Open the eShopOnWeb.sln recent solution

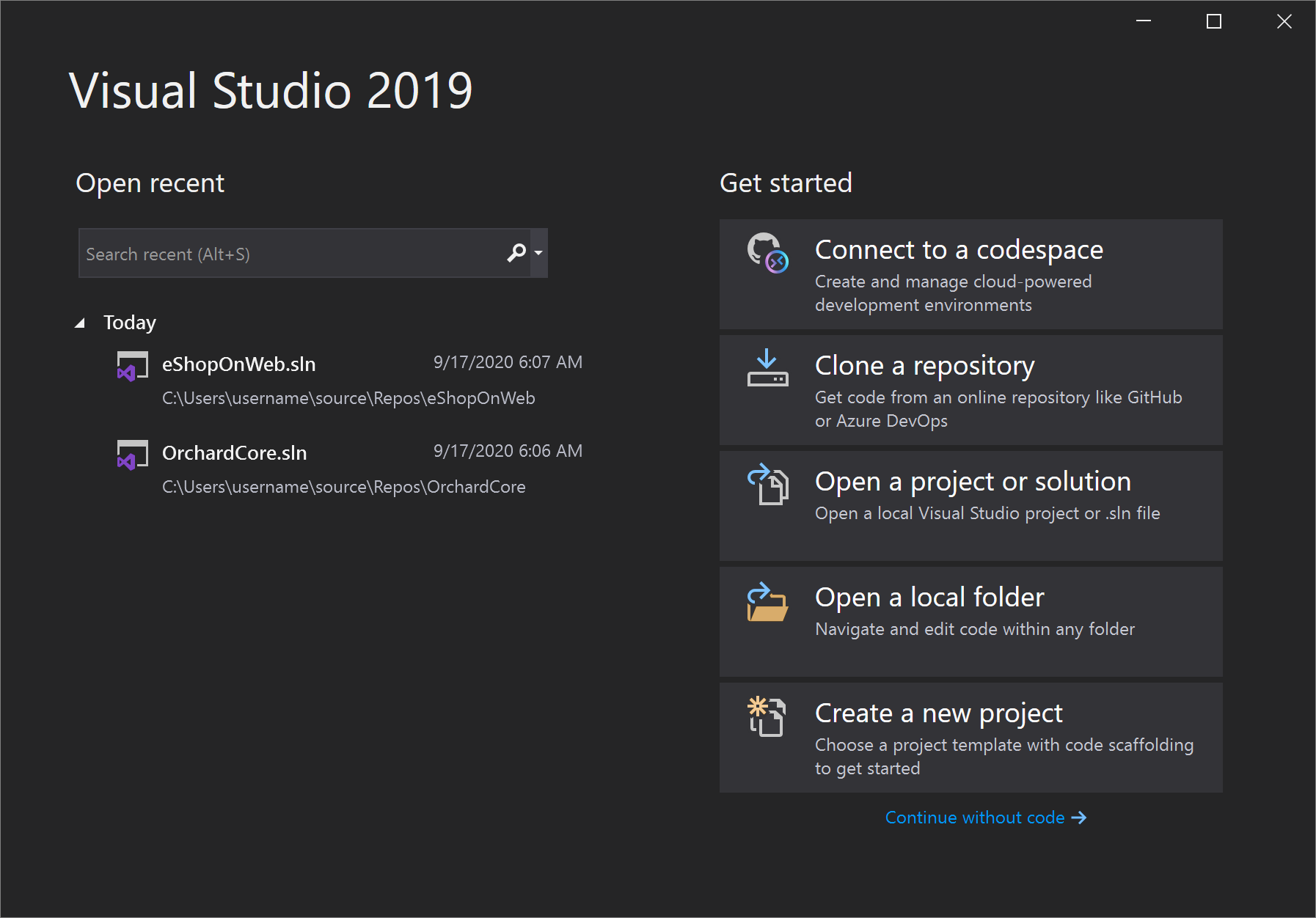(x=238, y=364)
